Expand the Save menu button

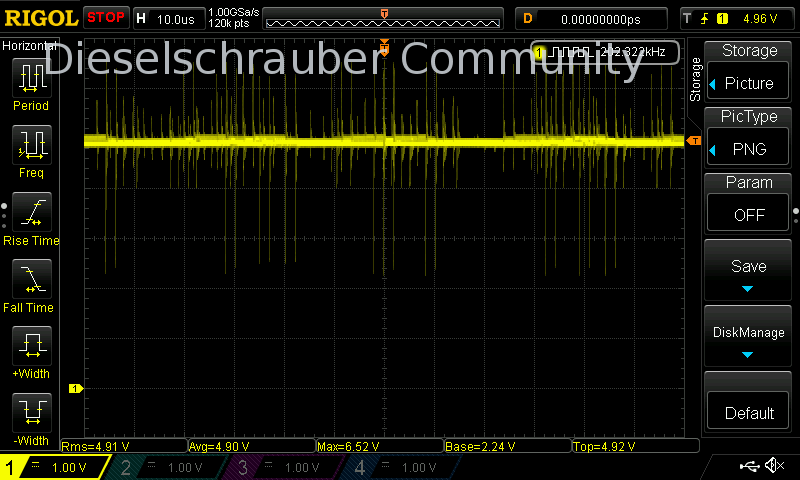click(x=748, y=270)
